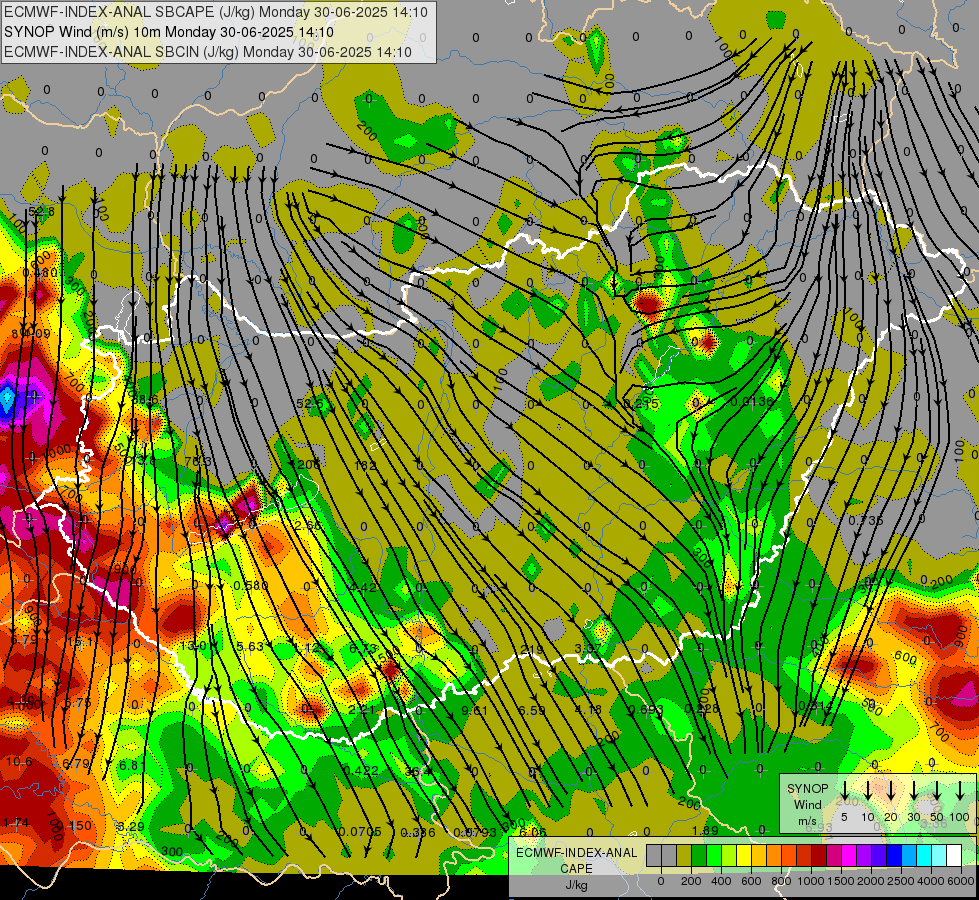The image size is (979, 900).
Task: Click the 162 value on the map
Action: 365,465
